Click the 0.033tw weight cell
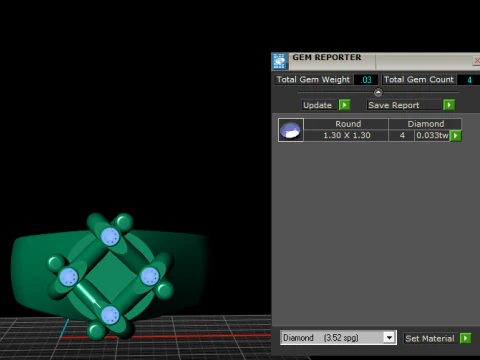 [x=432, y=135]
